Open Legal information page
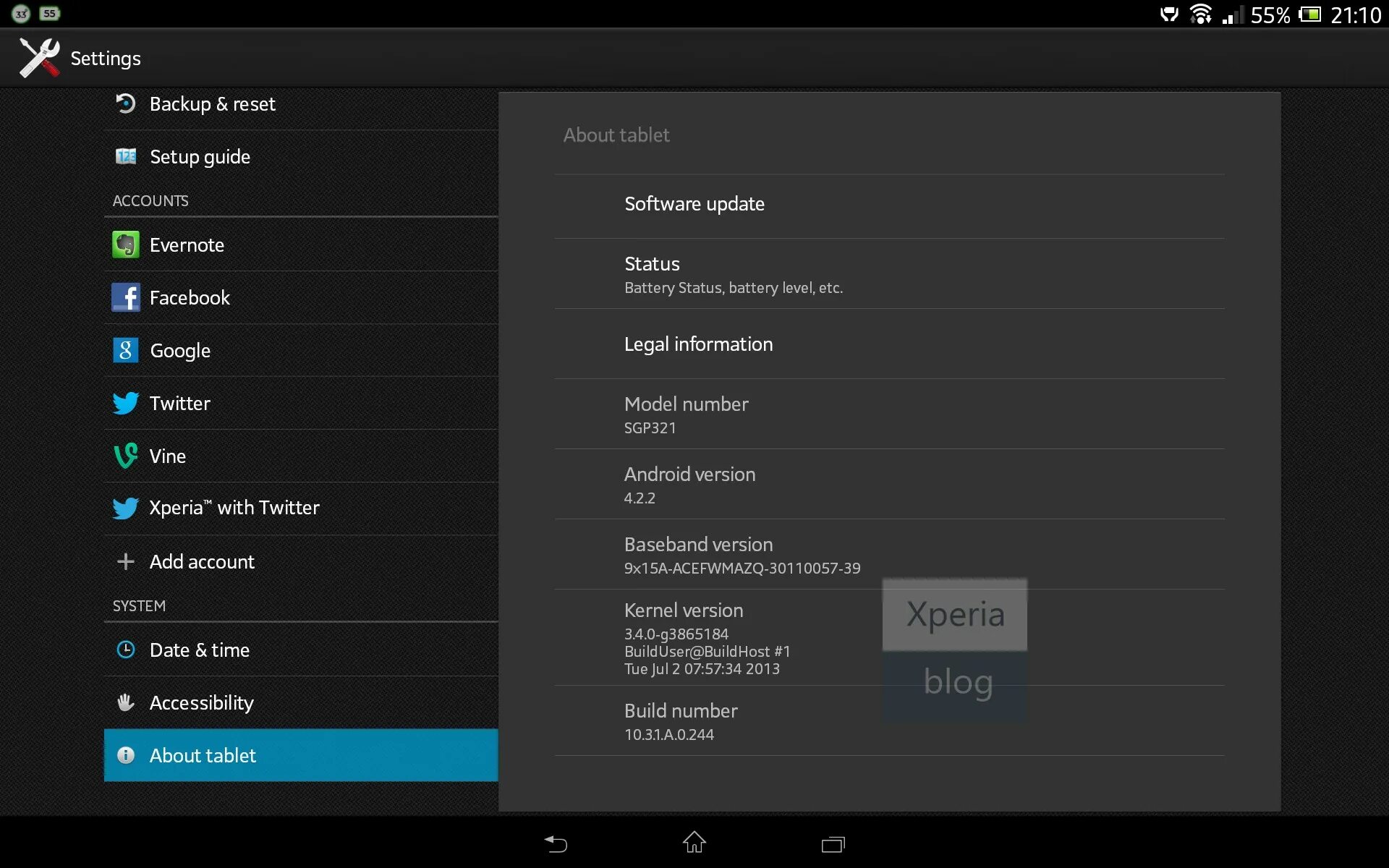 pos(697,343)
